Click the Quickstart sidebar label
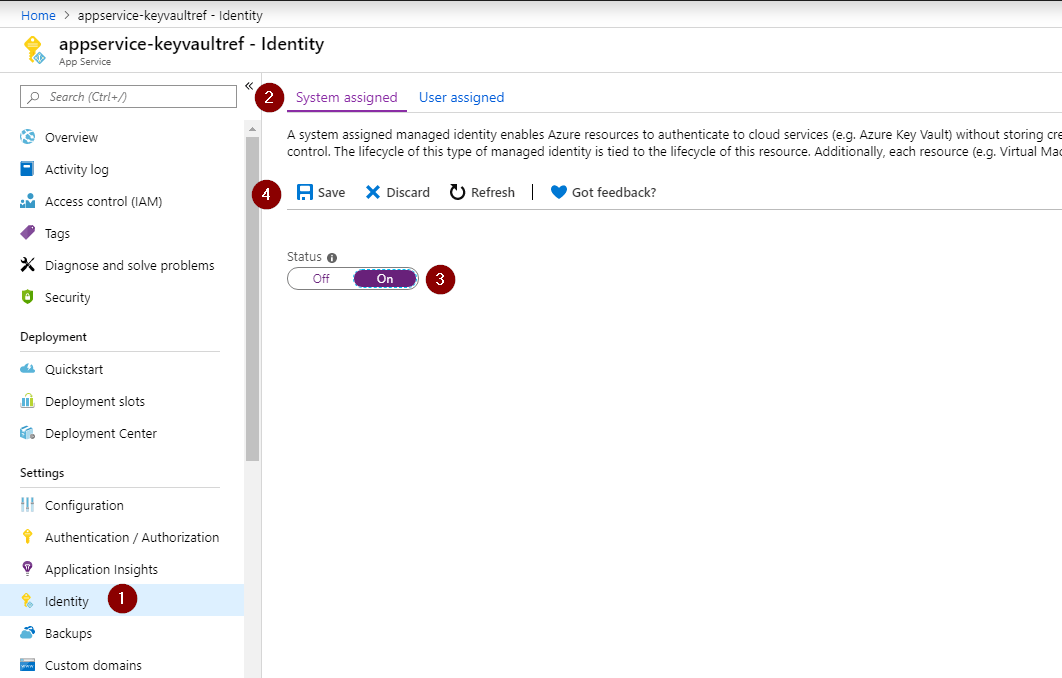The width and height of the screenshot is (1062, 678). click(x=74, y=369)
